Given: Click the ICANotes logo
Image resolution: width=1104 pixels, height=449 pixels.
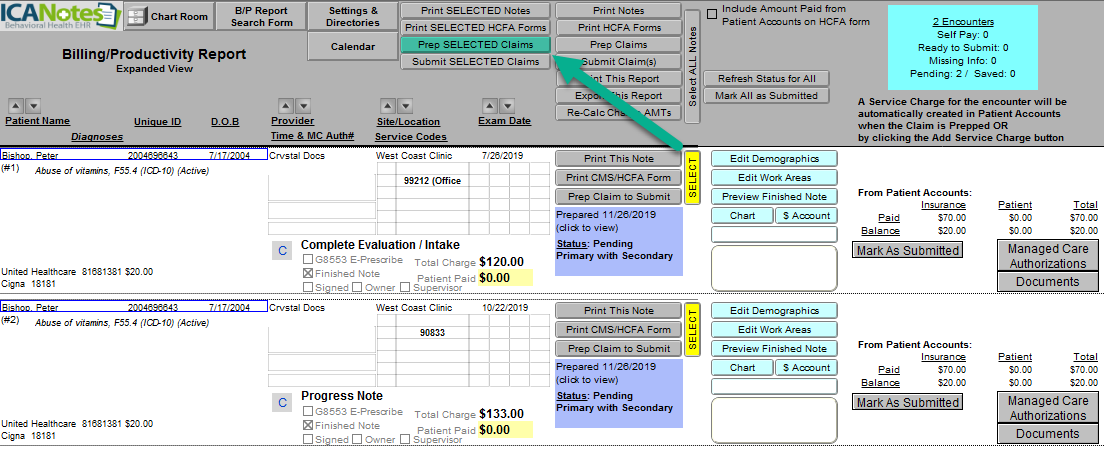Looking at the screenshot, I should 60,17.
